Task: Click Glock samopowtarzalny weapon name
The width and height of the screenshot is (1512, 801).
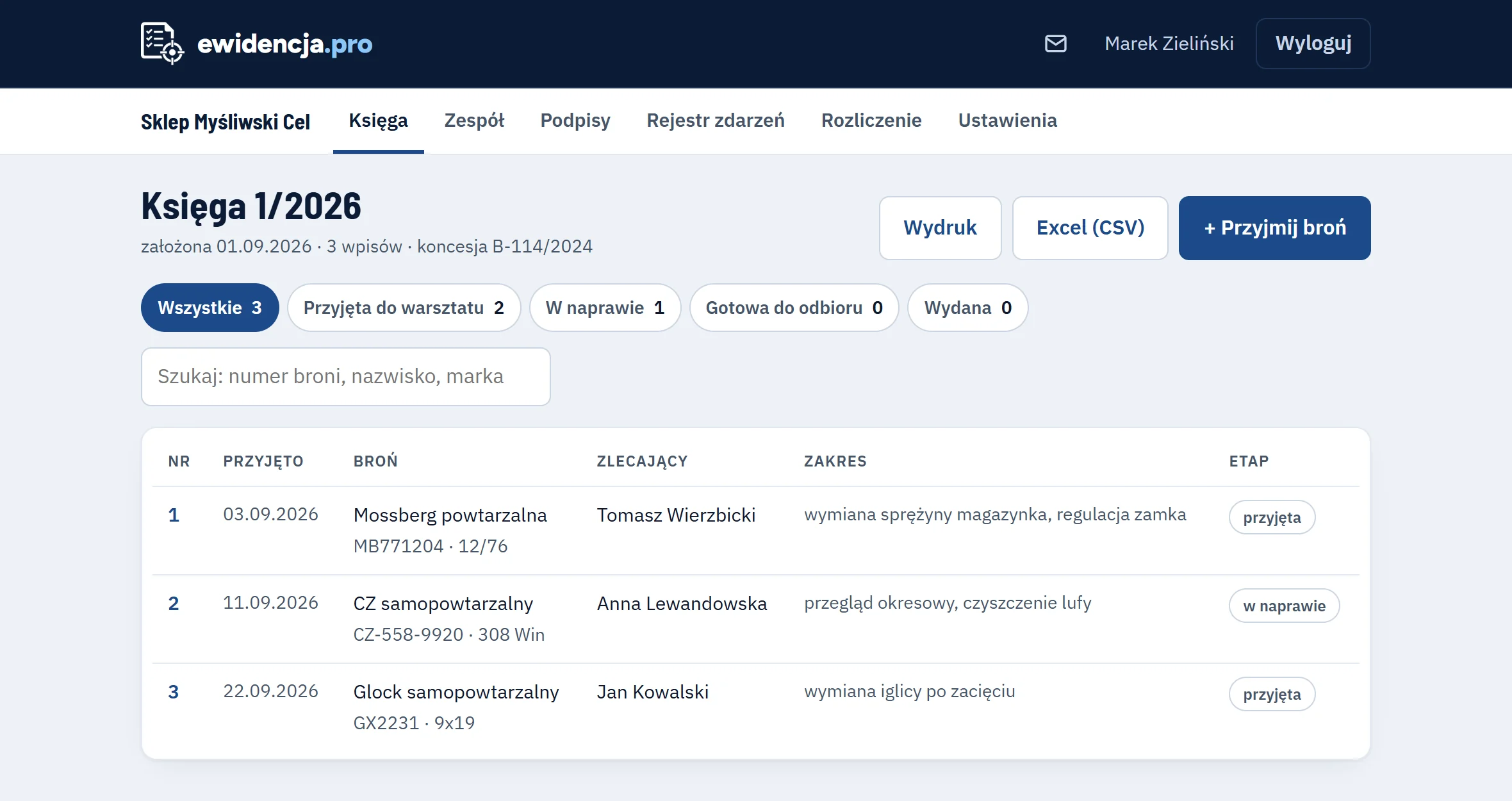Action: coord(456,692)
